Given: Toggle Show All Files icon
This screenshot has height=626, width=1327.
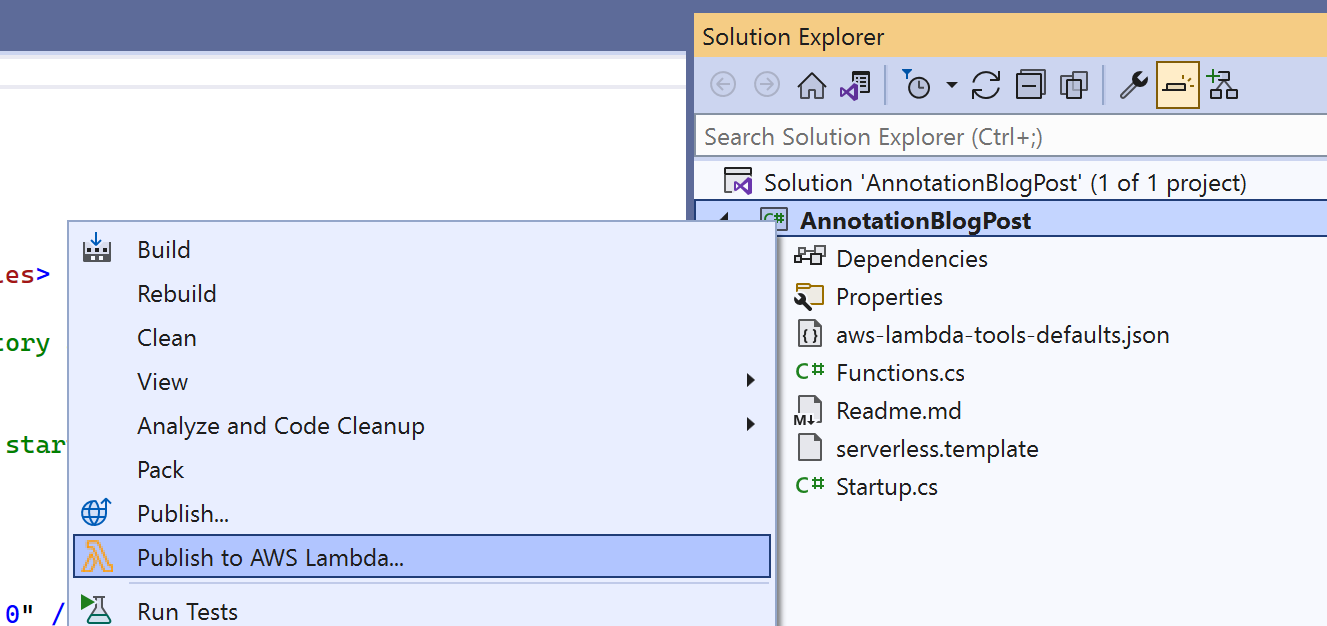Looking at the screenshot, I should [1074, 86].
